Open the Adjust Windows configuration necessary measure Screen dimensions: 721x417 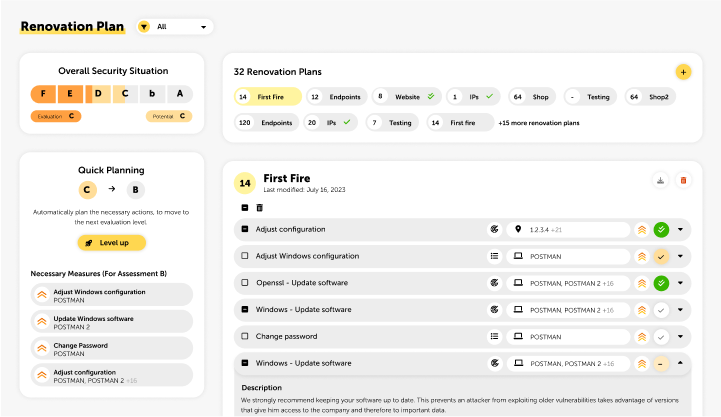(112, 295)
